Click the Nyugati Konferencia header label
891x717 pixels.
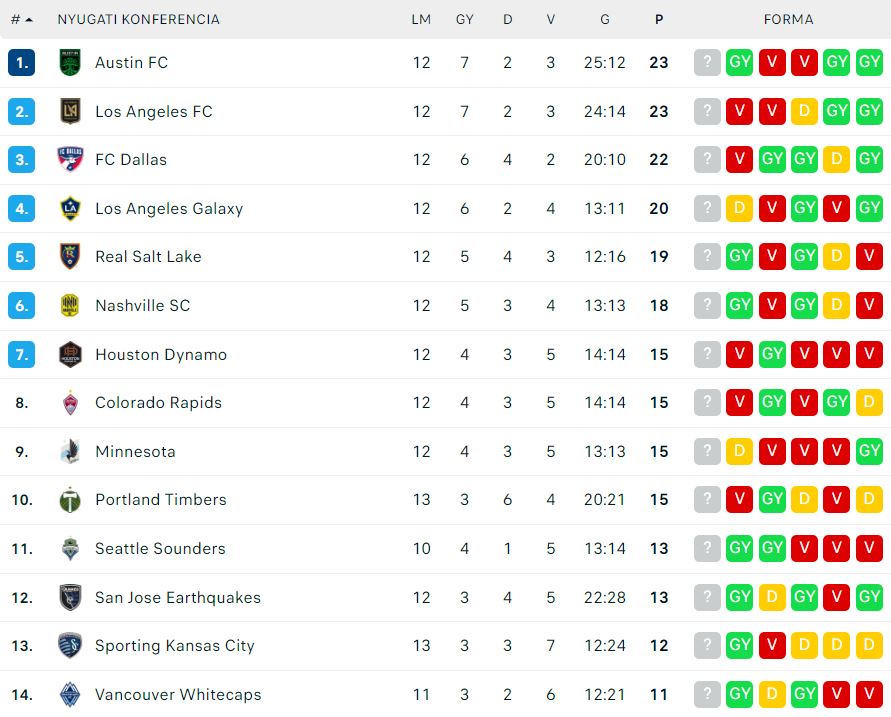click(x=139, y=20)
